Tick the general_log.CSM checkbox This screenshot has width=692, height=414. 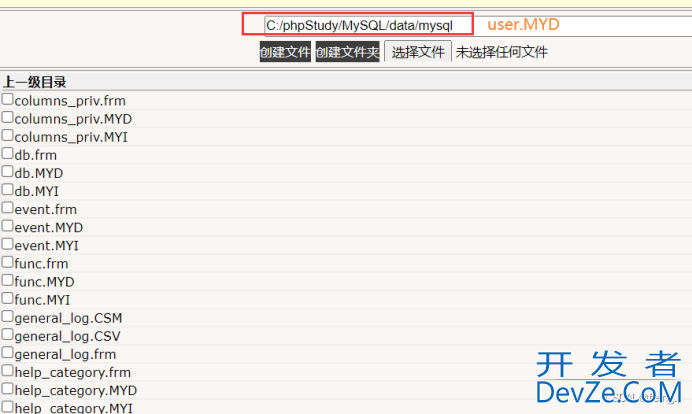[x=7, y=316]
